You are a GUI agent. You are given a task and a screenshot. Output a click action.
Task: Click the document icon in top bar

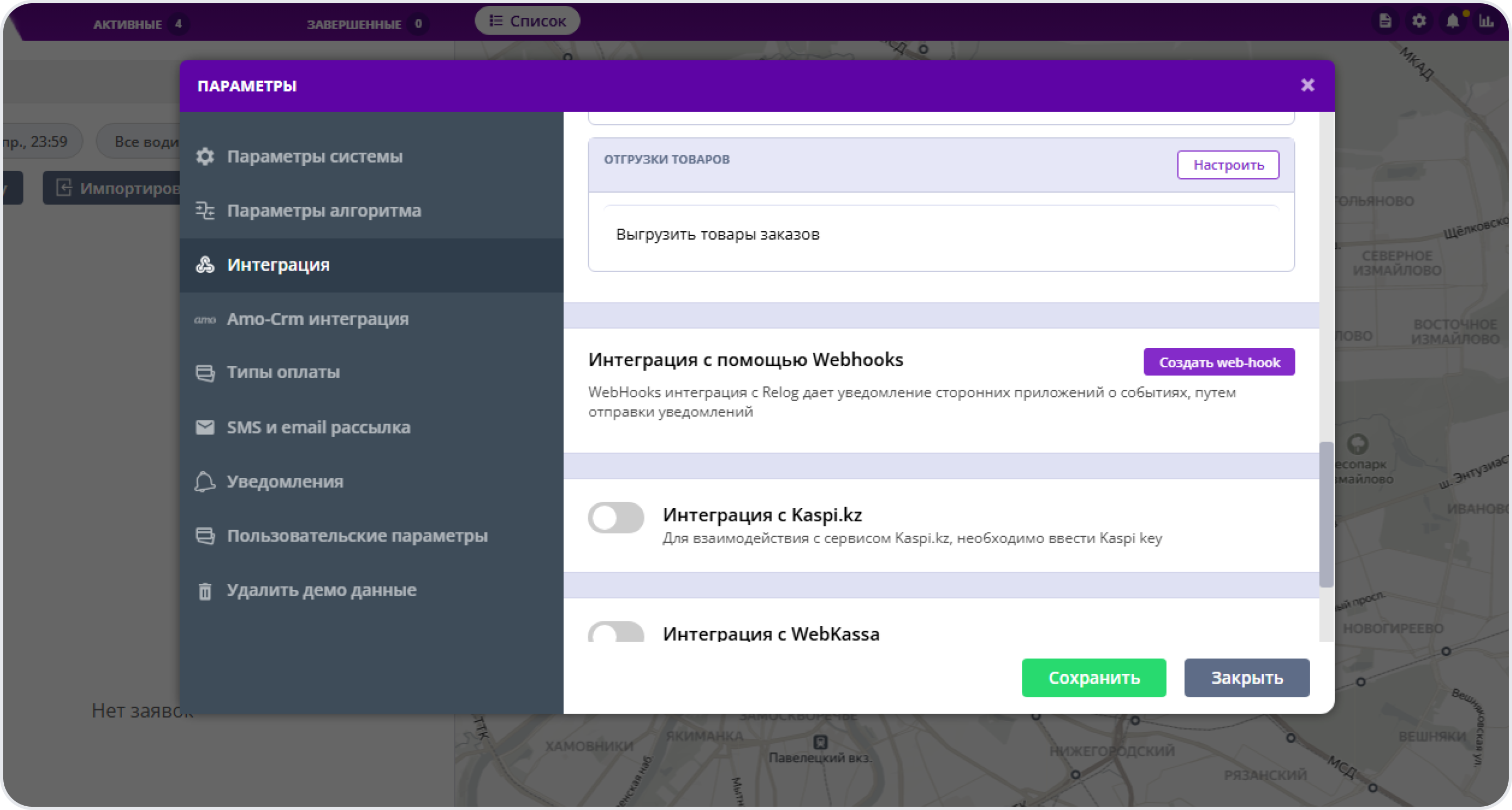coord(1385,22)
